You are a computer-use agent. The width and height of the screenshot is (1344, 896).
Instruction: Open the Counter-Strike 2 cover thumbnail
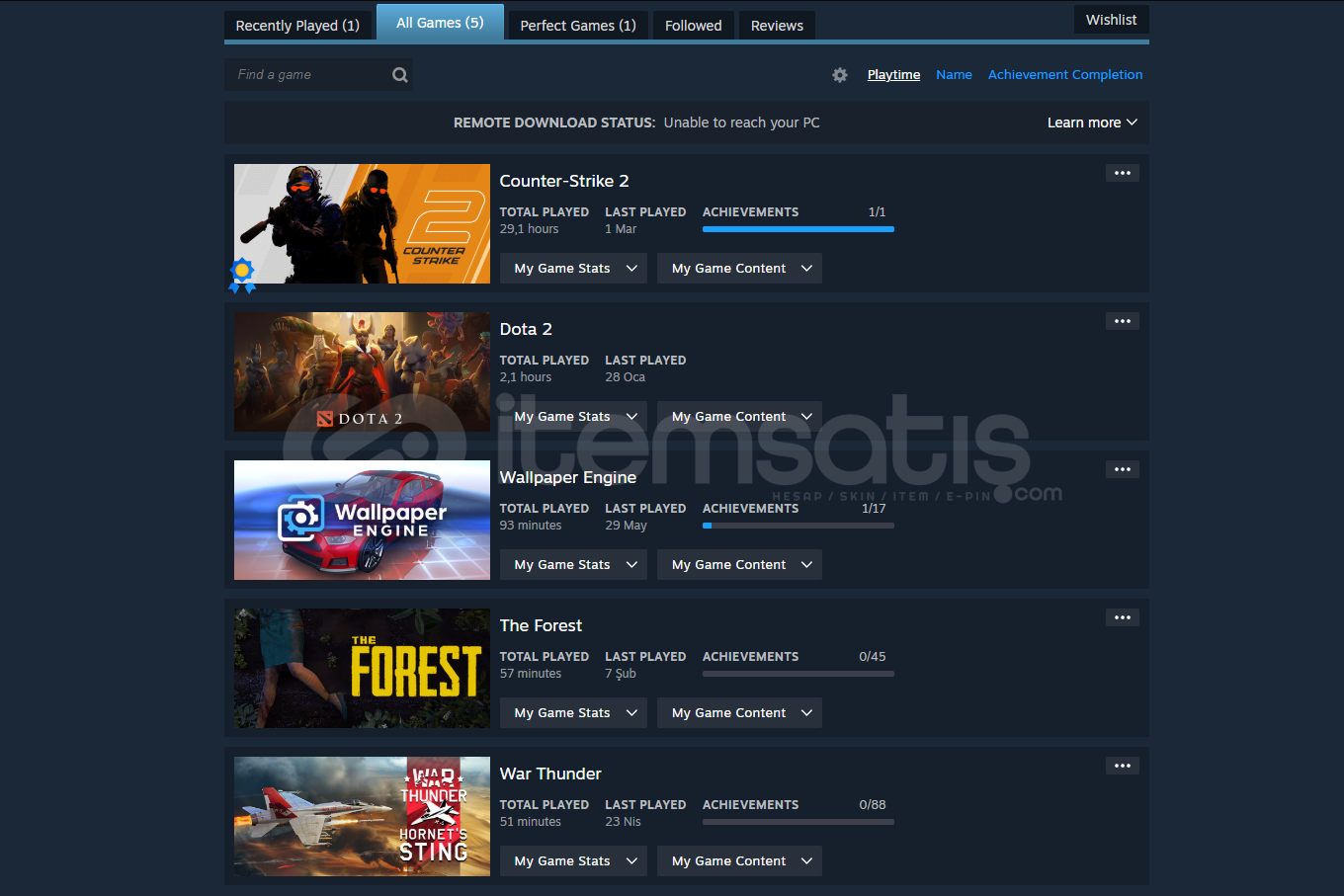pos(362,223)
